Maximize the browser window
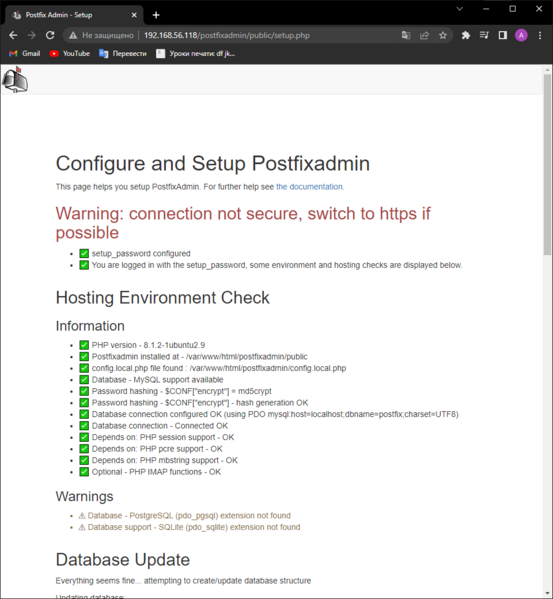Image resolution: width=553 pixels, height=599 pixels. tap(513, 9)
